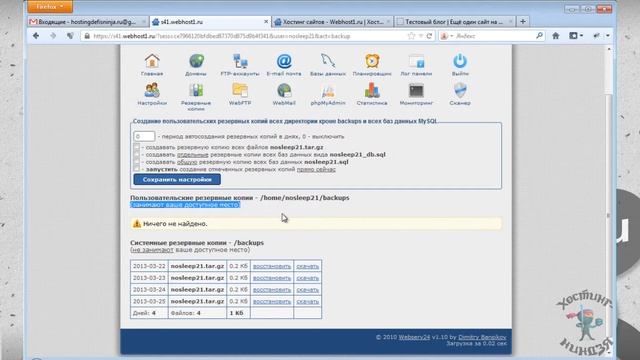Close the s41.webhost1.ru tab
The image size is (640, 360).
tap(266, 22)
